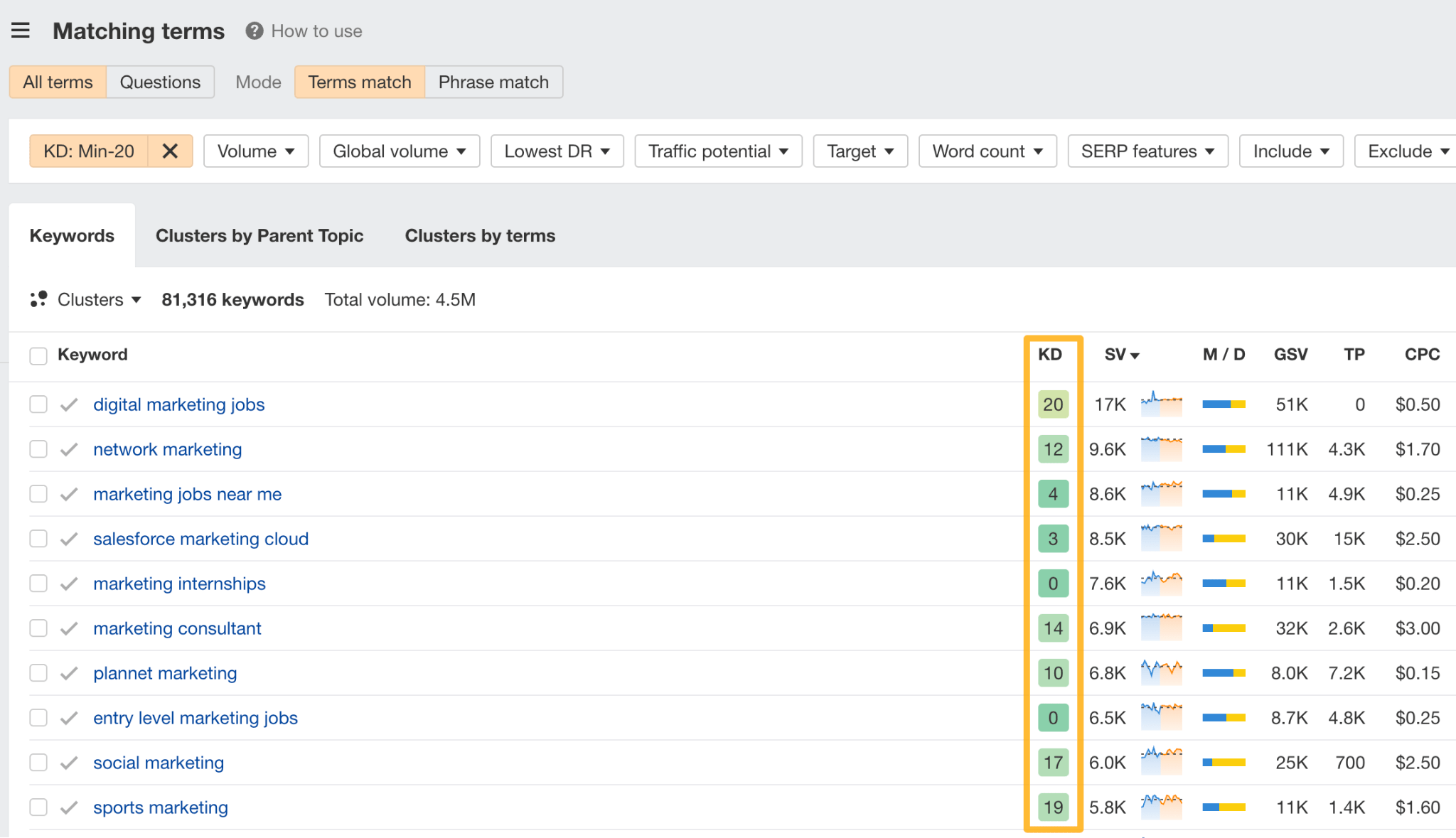Open the SERP features dropdown

click(x=1147, y=151)
